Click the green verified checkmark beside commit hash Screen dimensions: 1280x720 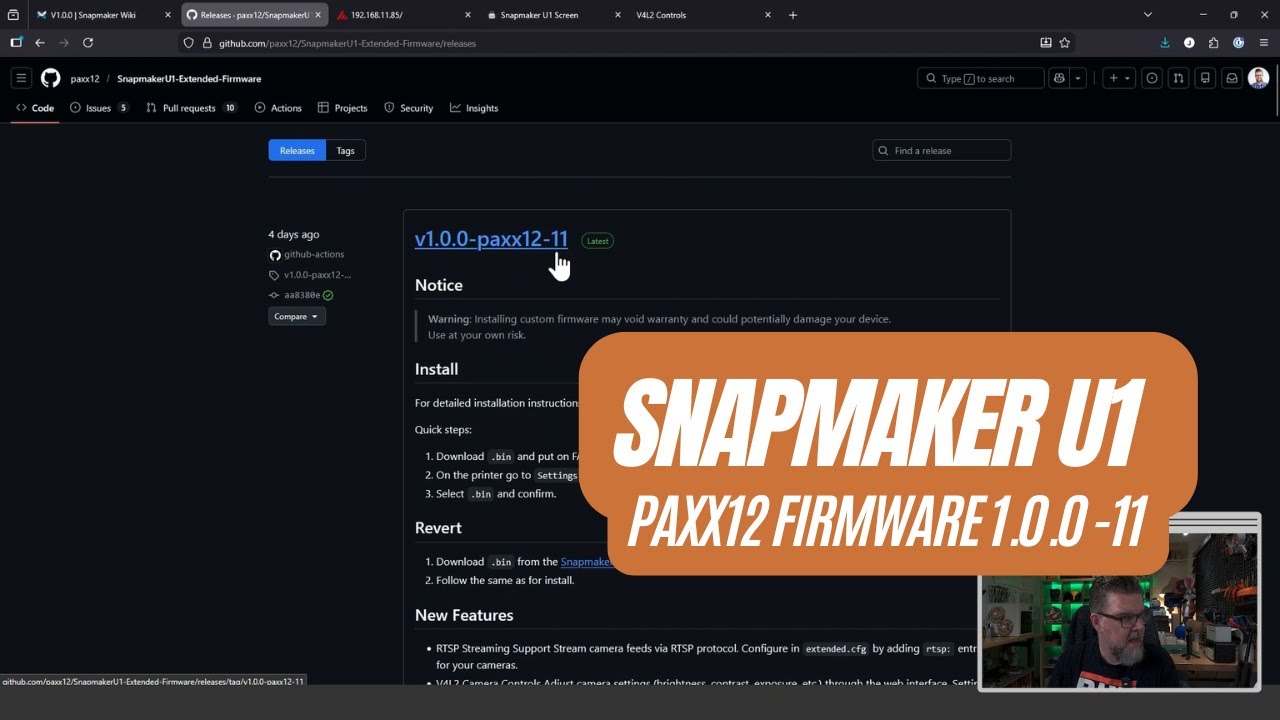(328, 296)
